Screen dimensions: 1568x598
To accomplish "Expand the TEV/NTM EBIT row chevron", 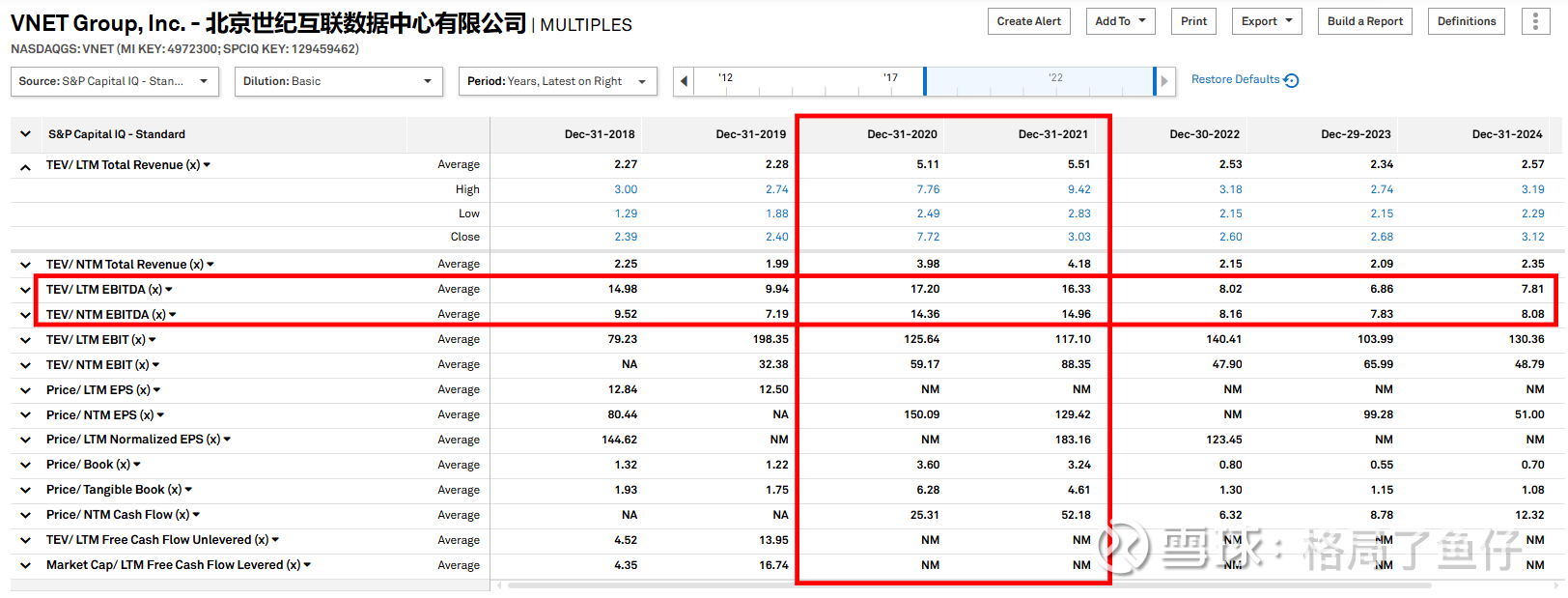I will point(26,365).
